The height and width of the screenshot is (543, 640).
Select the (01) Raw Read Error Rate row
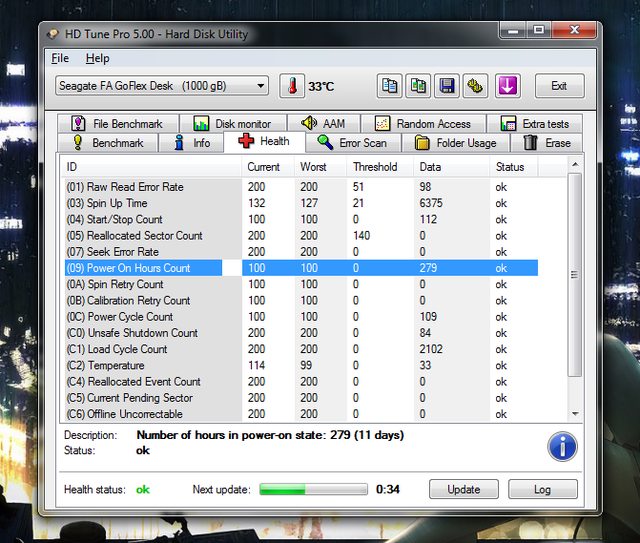pos(301,187)
